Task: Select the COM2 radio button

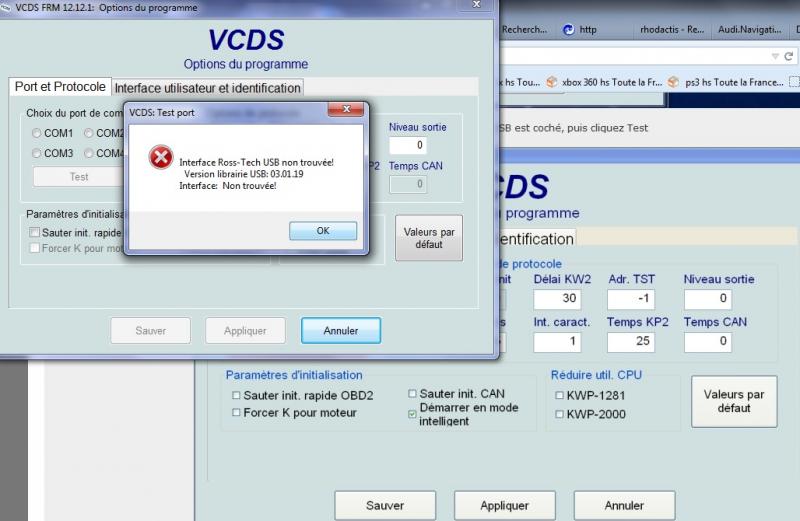Action: 89,133
